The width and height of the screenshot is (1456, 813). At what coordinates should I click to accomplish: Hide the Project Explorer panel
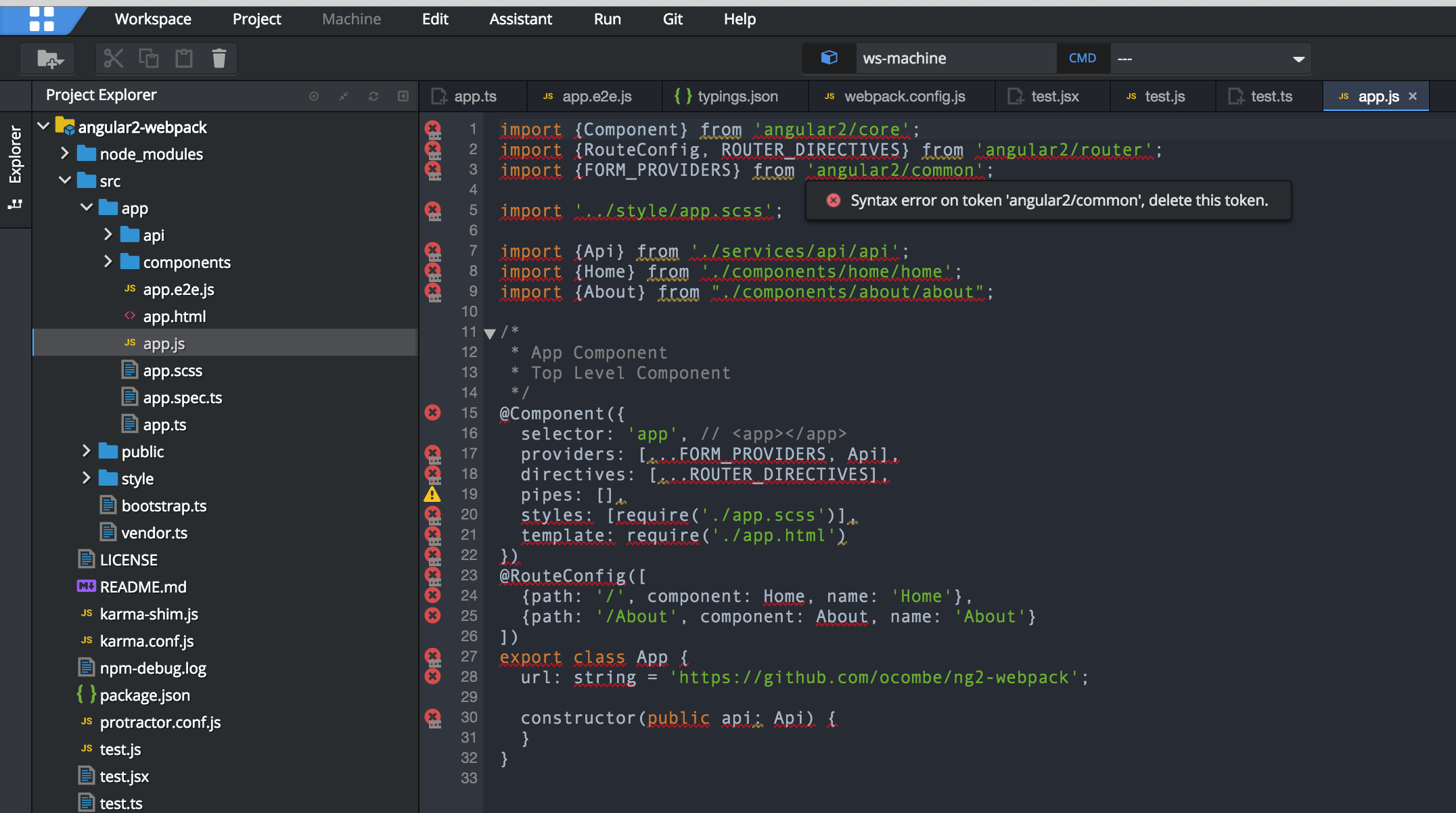pos(403,96)
